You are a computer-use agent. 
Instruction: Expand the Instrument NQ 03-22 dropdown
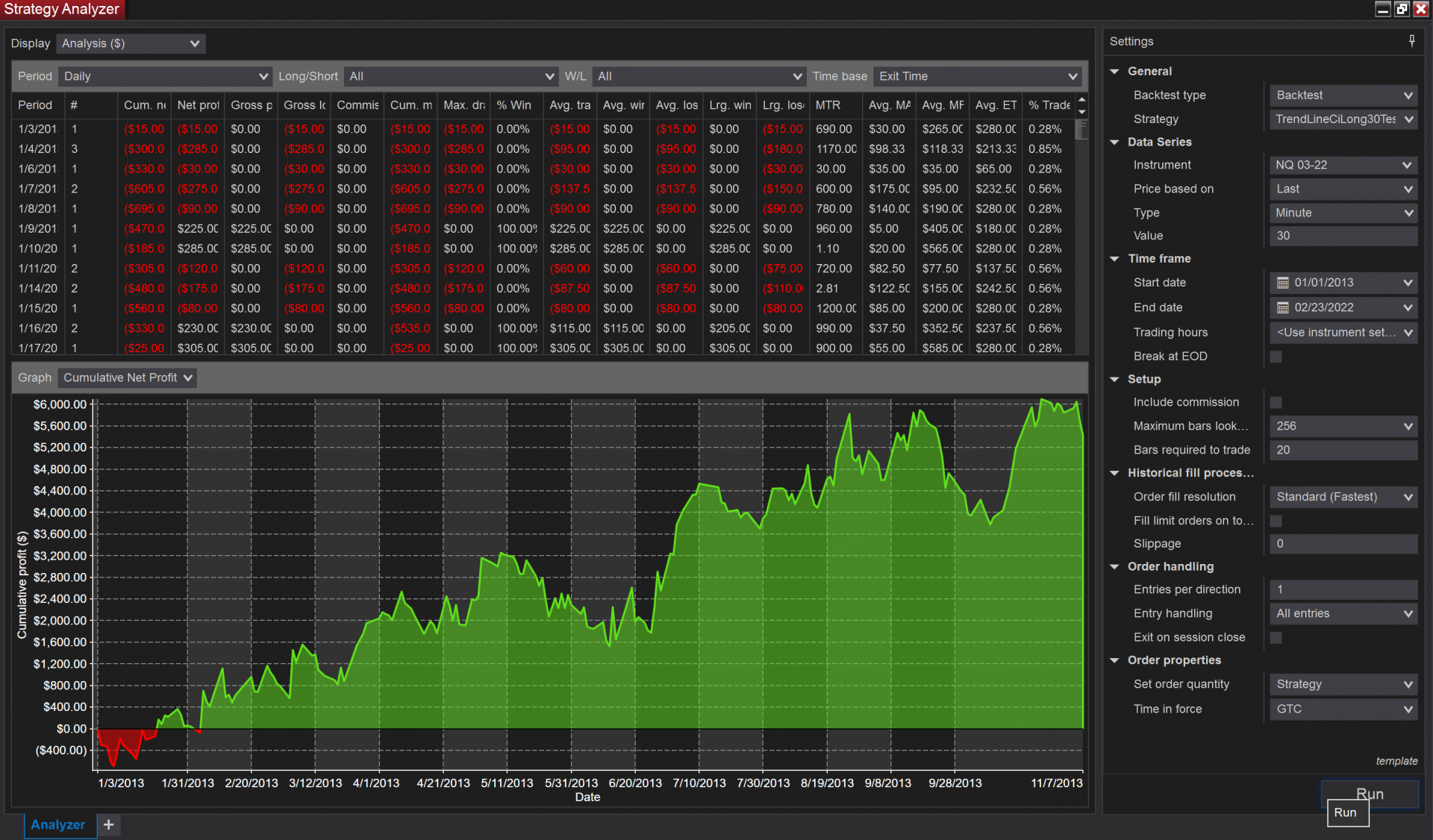click(x=1342, y=165)
